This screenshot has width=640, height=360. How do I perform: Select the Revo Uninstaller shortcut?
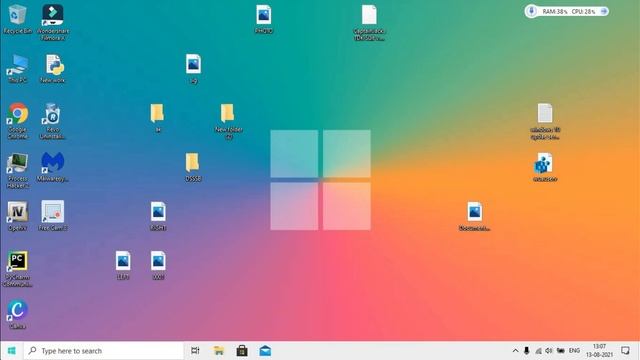pos(53,121)
